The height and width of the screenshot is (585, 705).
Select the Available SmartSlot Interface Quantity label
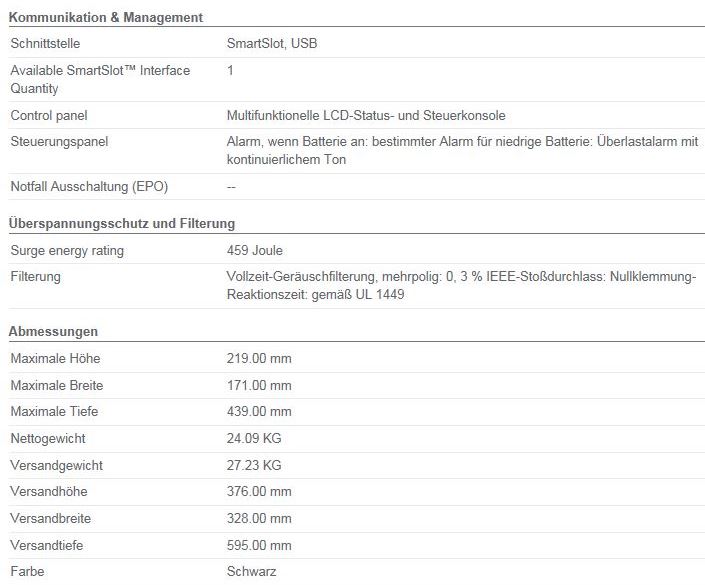coord(100,80)
